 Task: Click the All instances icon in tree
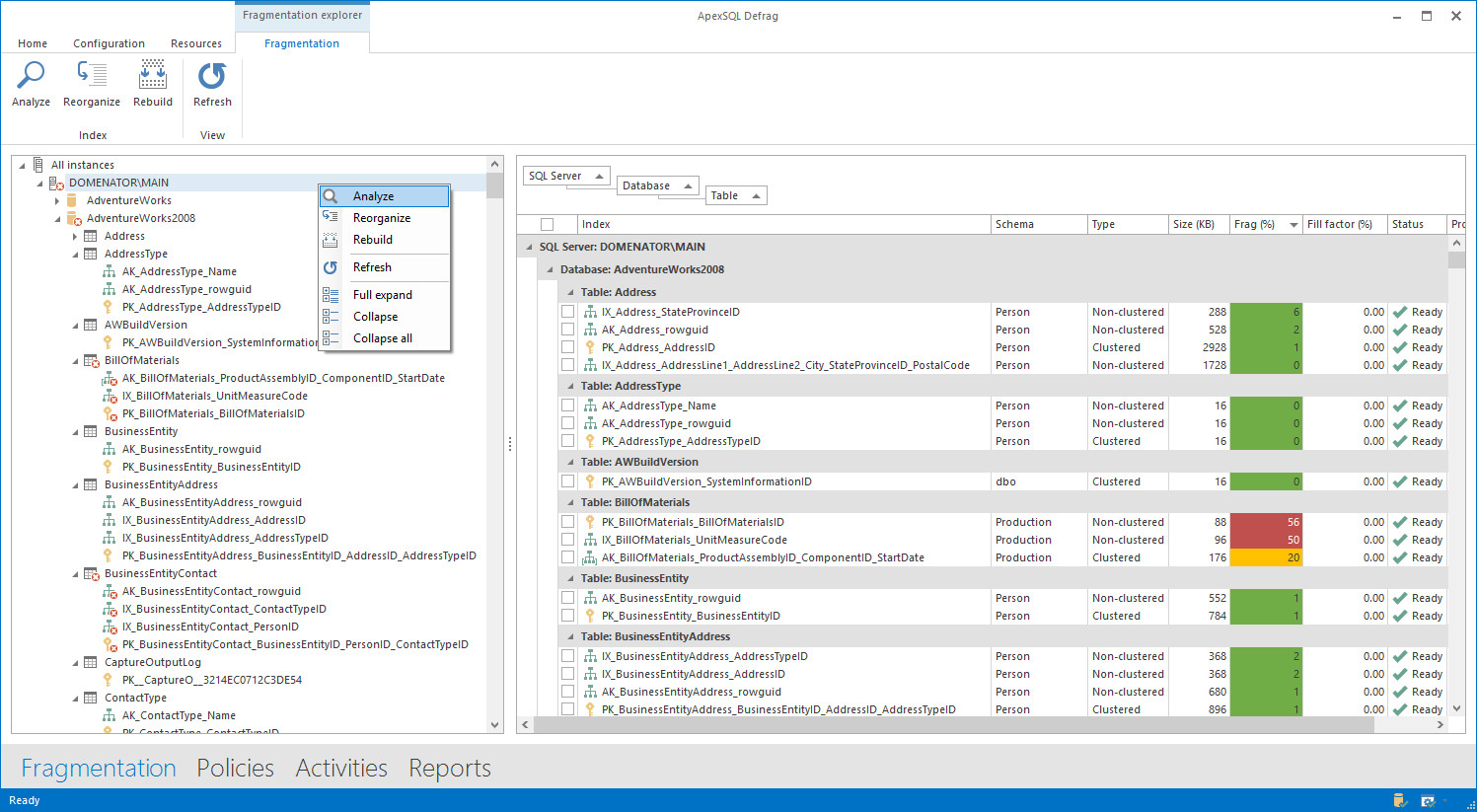[38, 165]
